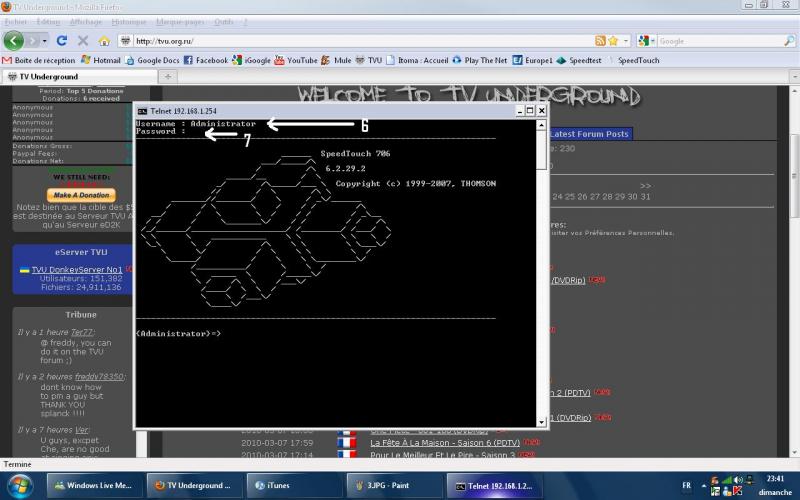Click the Telnet window system menu icon
800x500 pixels.
tap(142, 111)
